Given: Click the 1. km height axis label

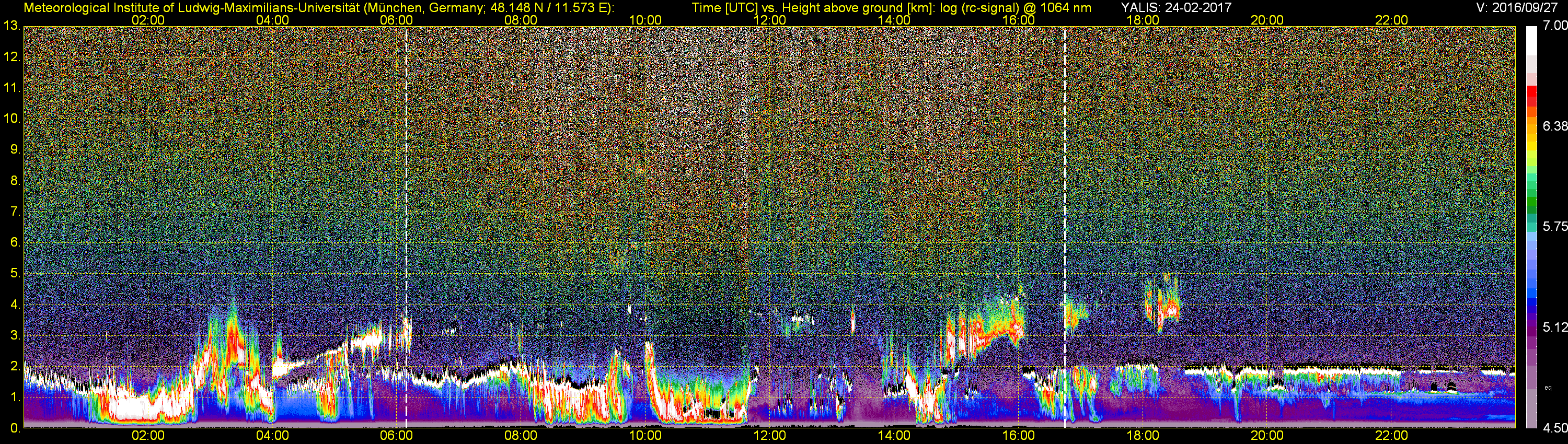Looking at the screenshot, I should [x=15, y=396].
